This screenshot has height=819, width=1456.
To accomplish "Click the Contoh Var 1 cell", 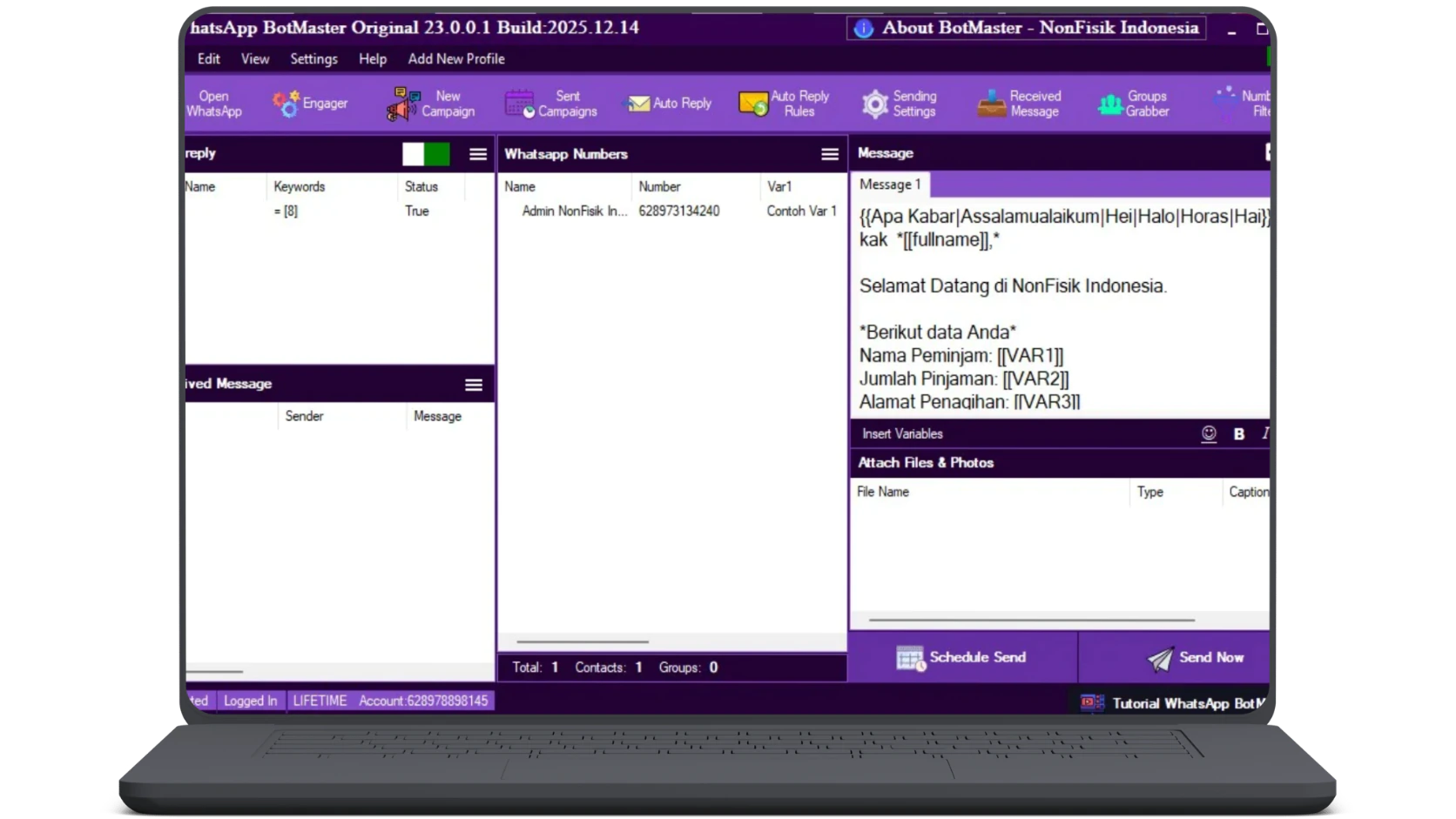I will pos(801,211).
